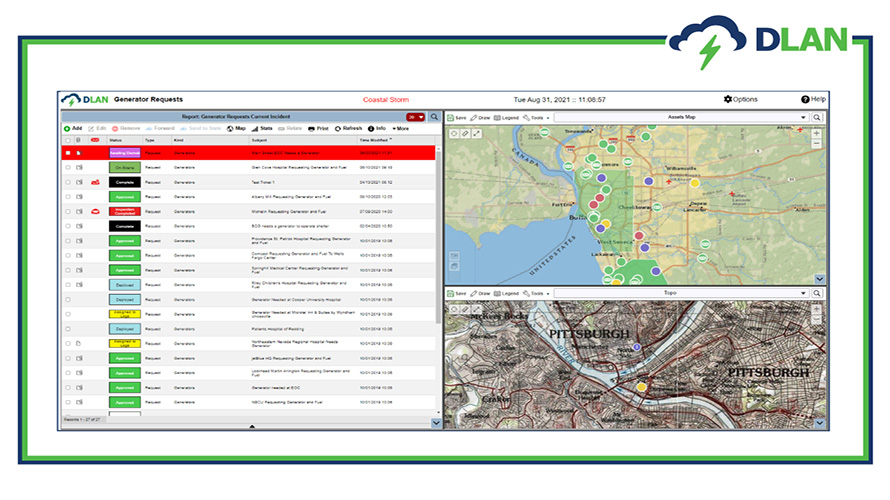The image size is (890, 500).
Task: Collapse the report panel with bottom chevron
Action: pos(436,423)
